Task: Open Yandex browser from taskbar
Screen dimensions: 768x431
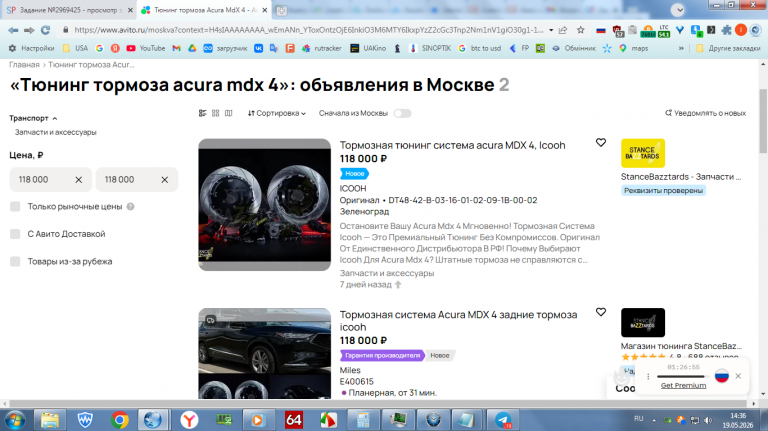Action: coord(189,420)
